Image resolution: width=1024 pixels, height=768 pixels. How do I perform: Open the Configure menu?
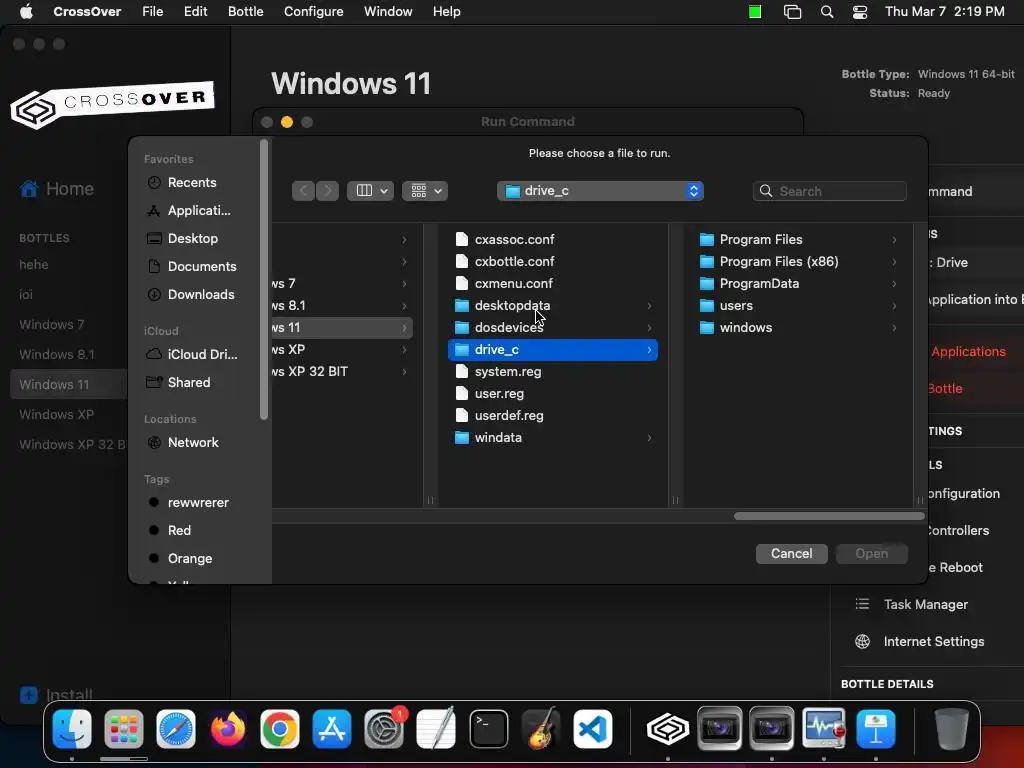tap(313, 12)
